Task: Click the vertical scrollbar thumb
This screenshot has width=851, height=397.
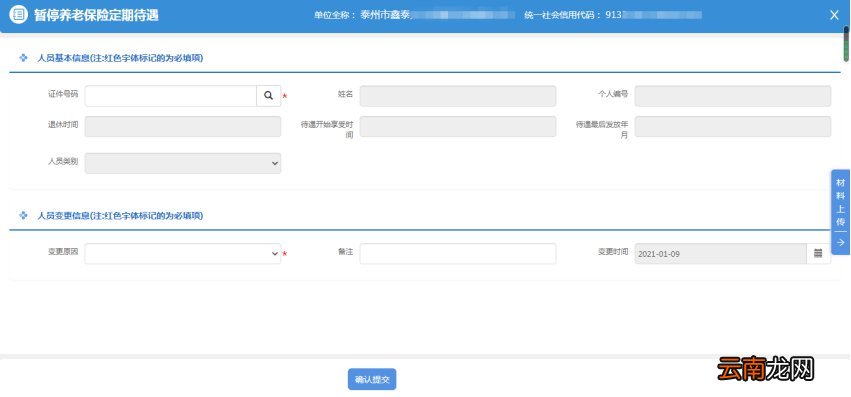Action: (x=846, y=43)
